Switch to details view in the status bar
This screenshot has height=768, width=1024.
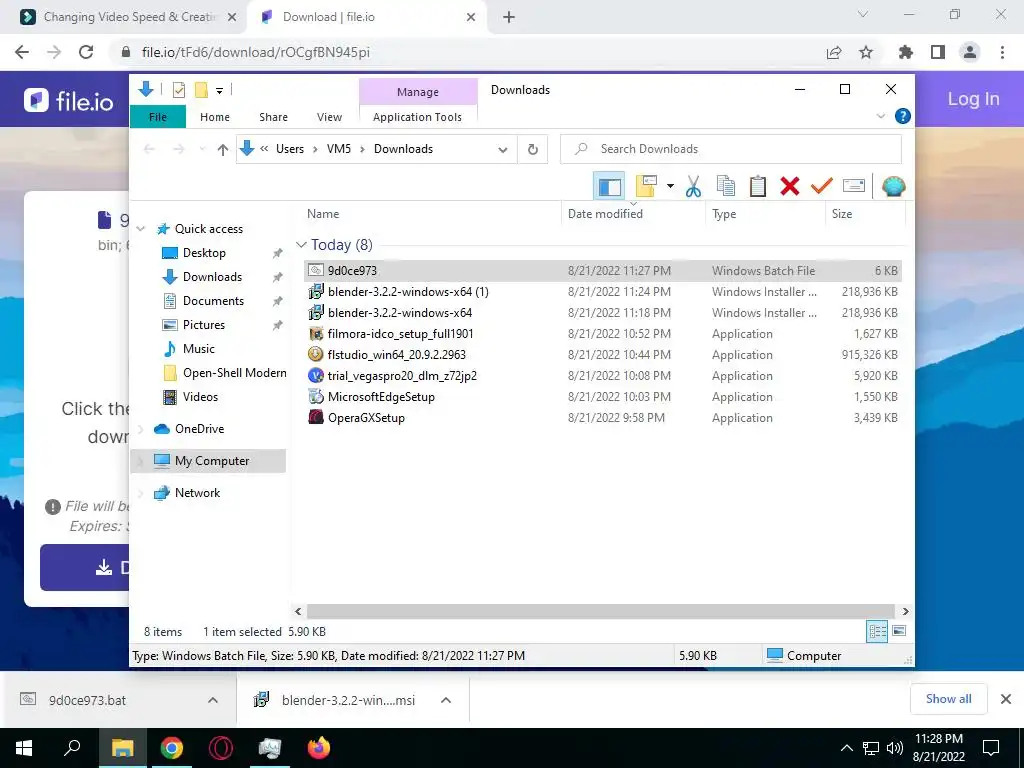877,631
